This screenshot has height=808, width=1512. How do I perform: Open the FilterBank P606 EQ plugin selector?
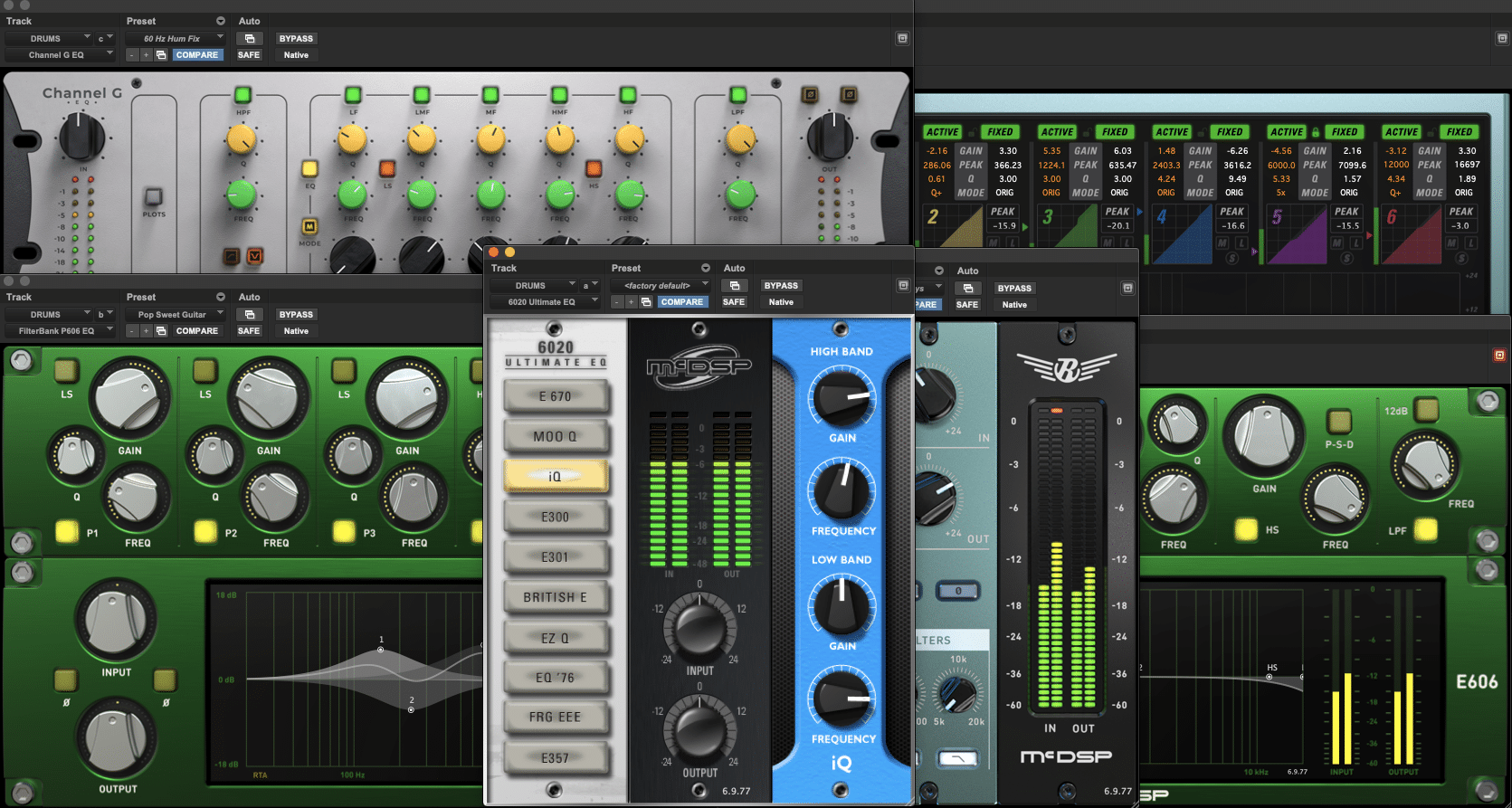click(61, 330)
